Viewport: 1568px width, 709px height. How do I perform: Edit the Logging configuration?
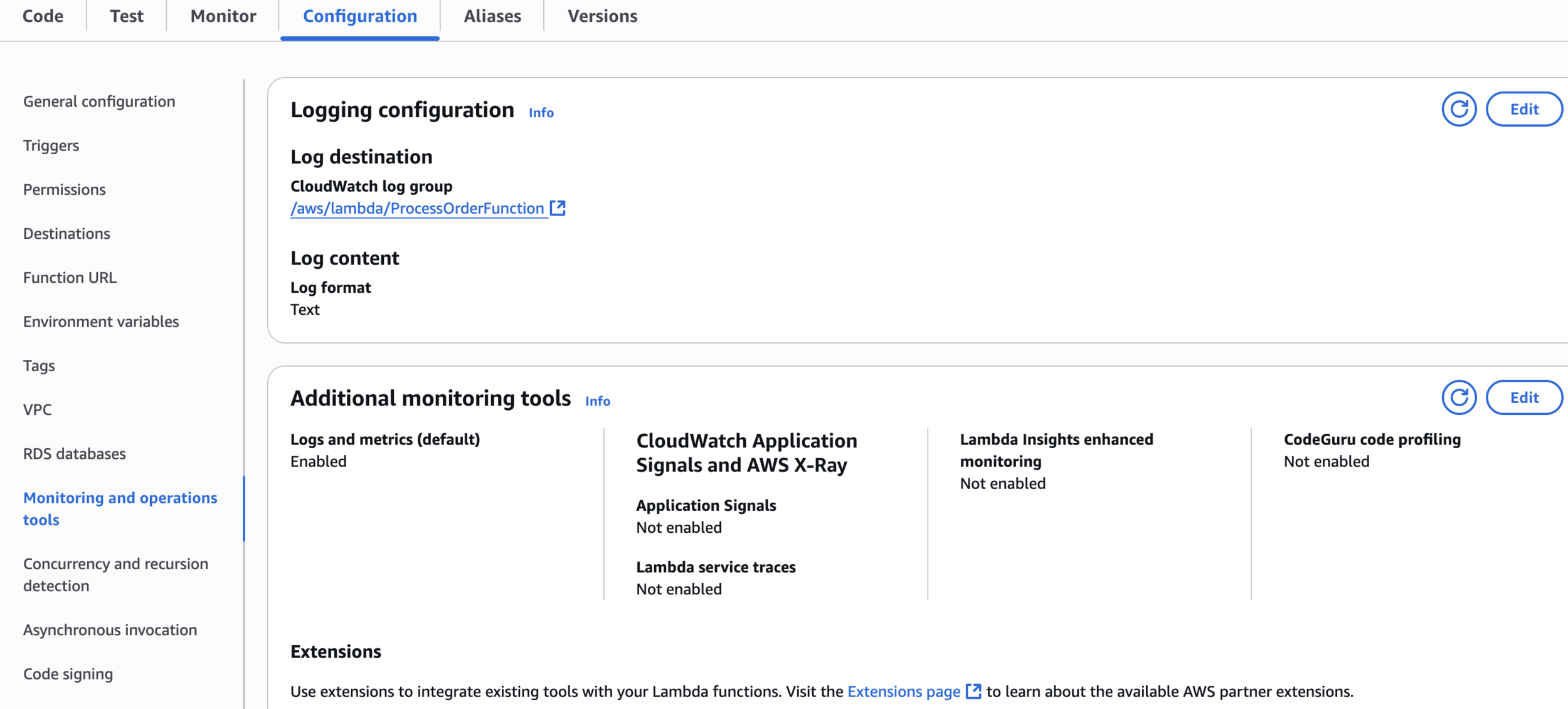(x=1523, y=109)
